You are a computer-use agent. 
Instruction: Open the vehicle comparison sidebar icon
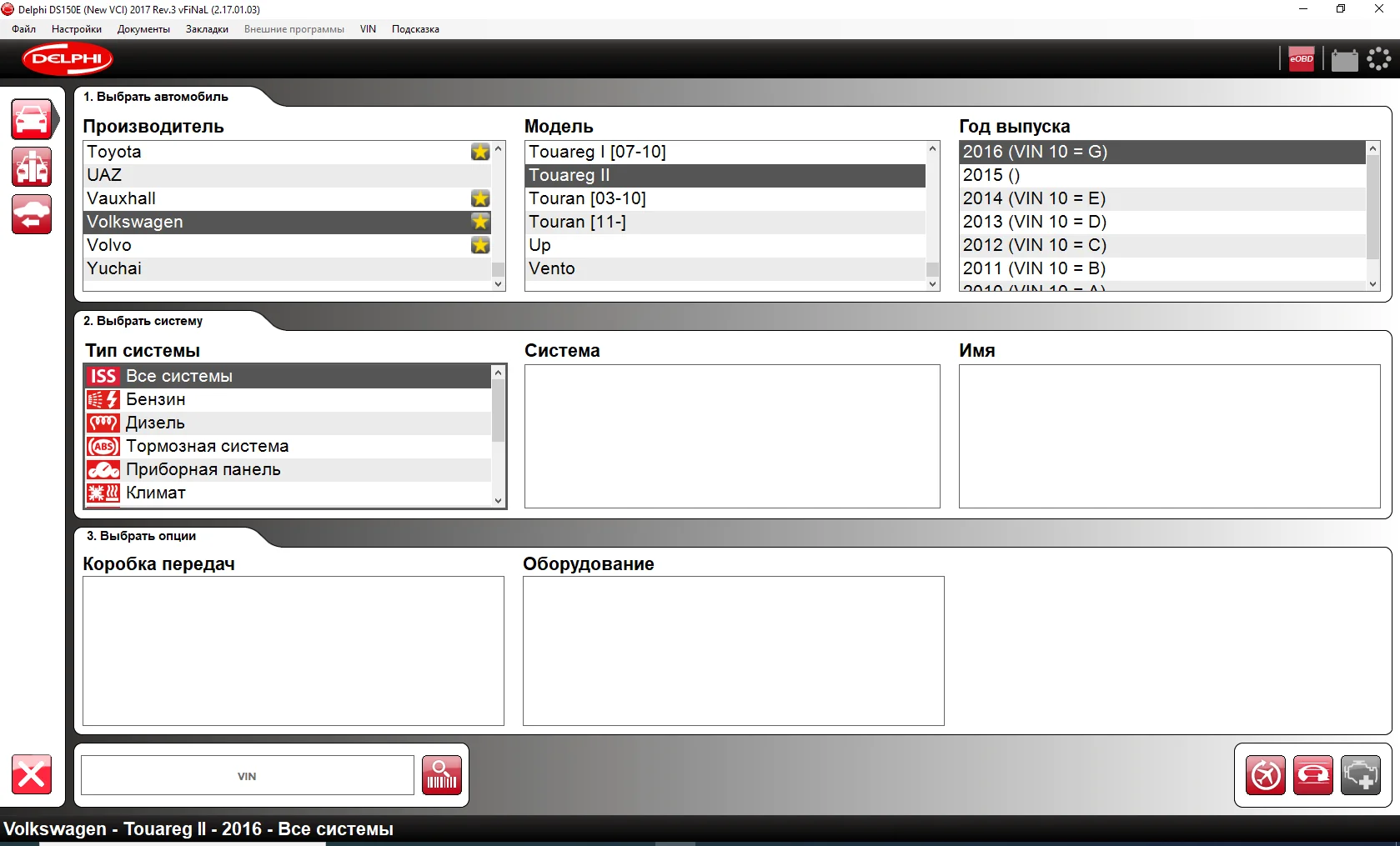32,167
